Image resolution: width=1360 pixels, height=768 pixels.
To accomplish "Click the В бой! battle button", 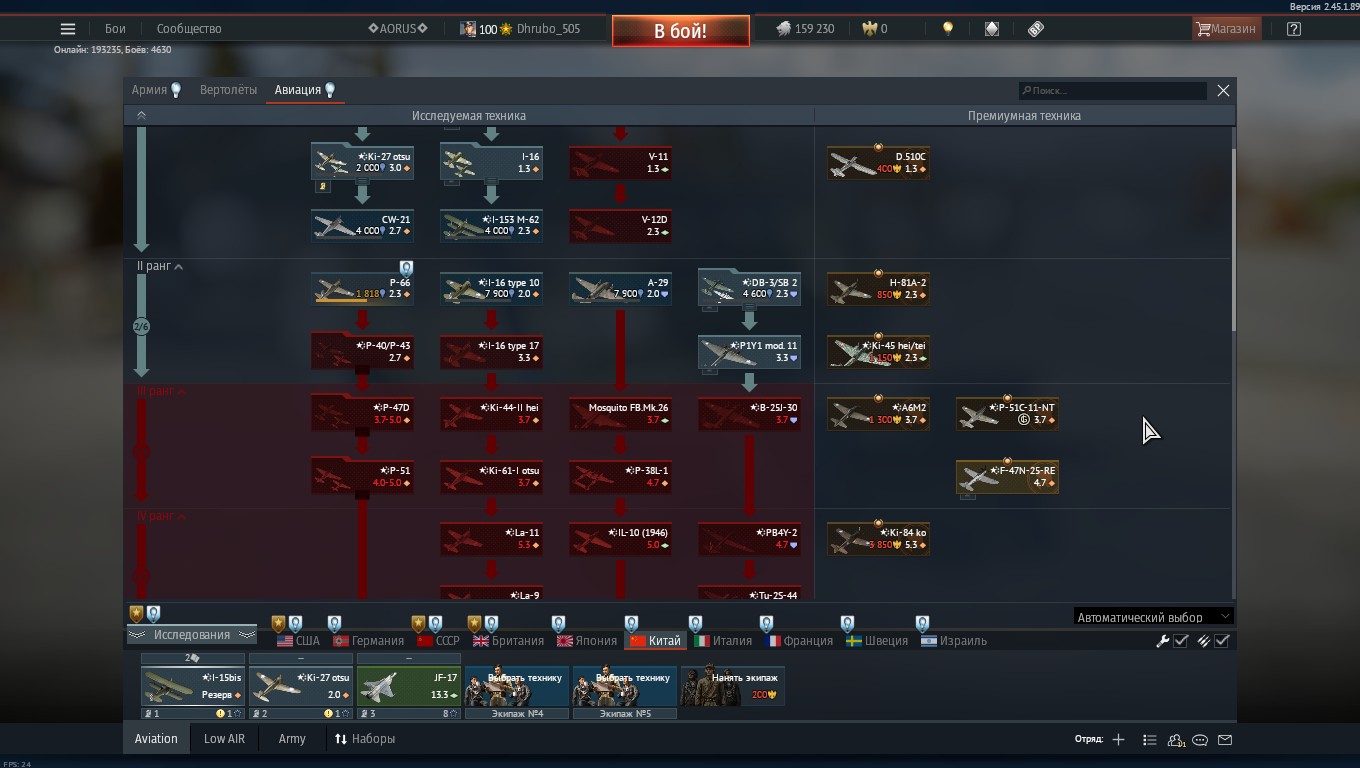I will [x=680, y=31].
